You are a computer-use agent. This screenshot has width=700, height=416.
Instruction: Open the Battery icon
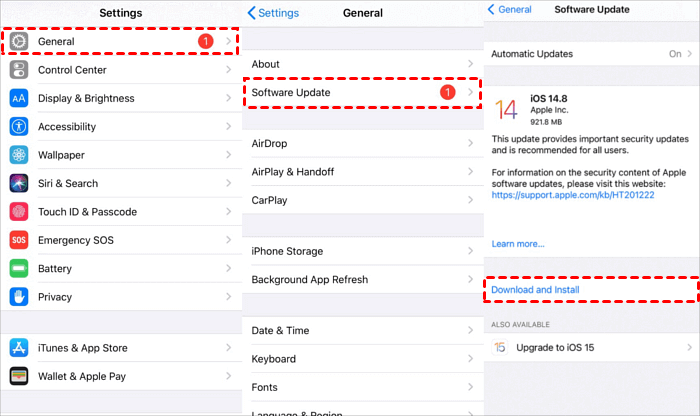(19, 268)
